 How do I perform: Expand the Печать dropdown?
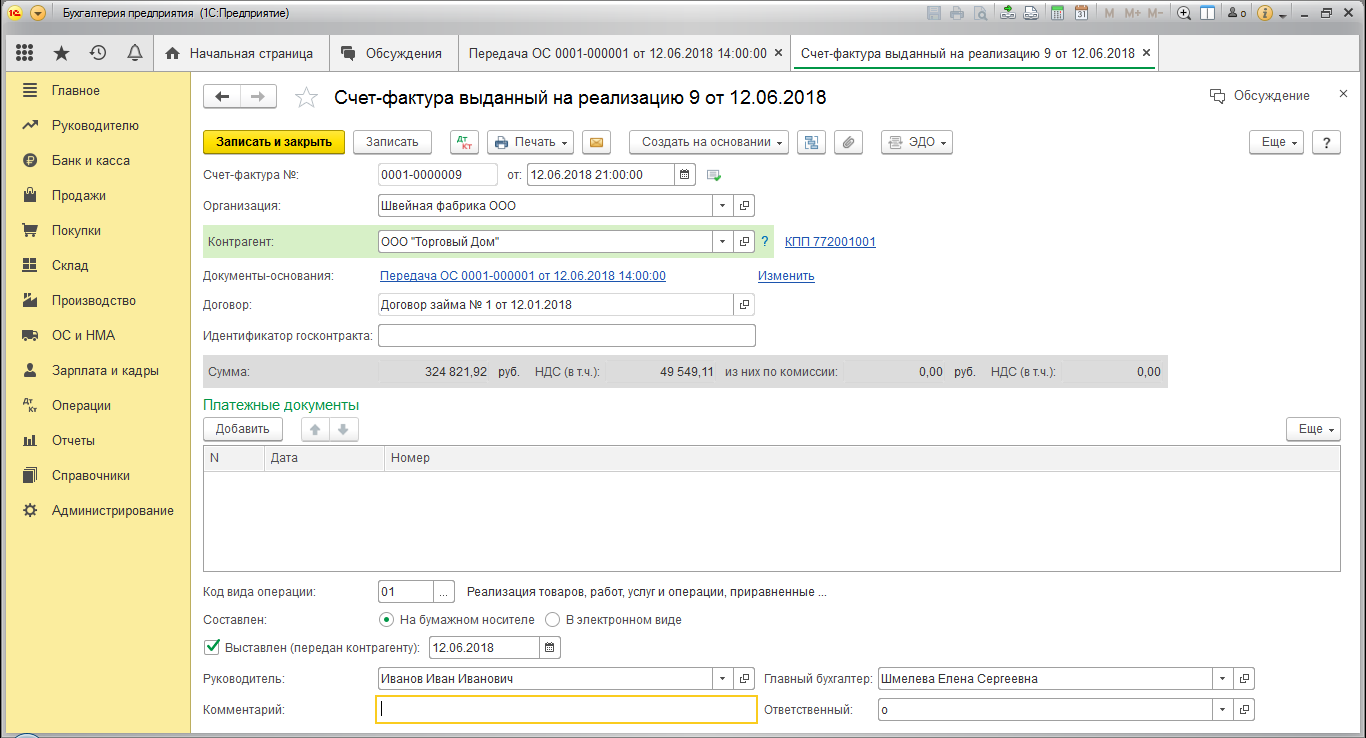(530, 142)
